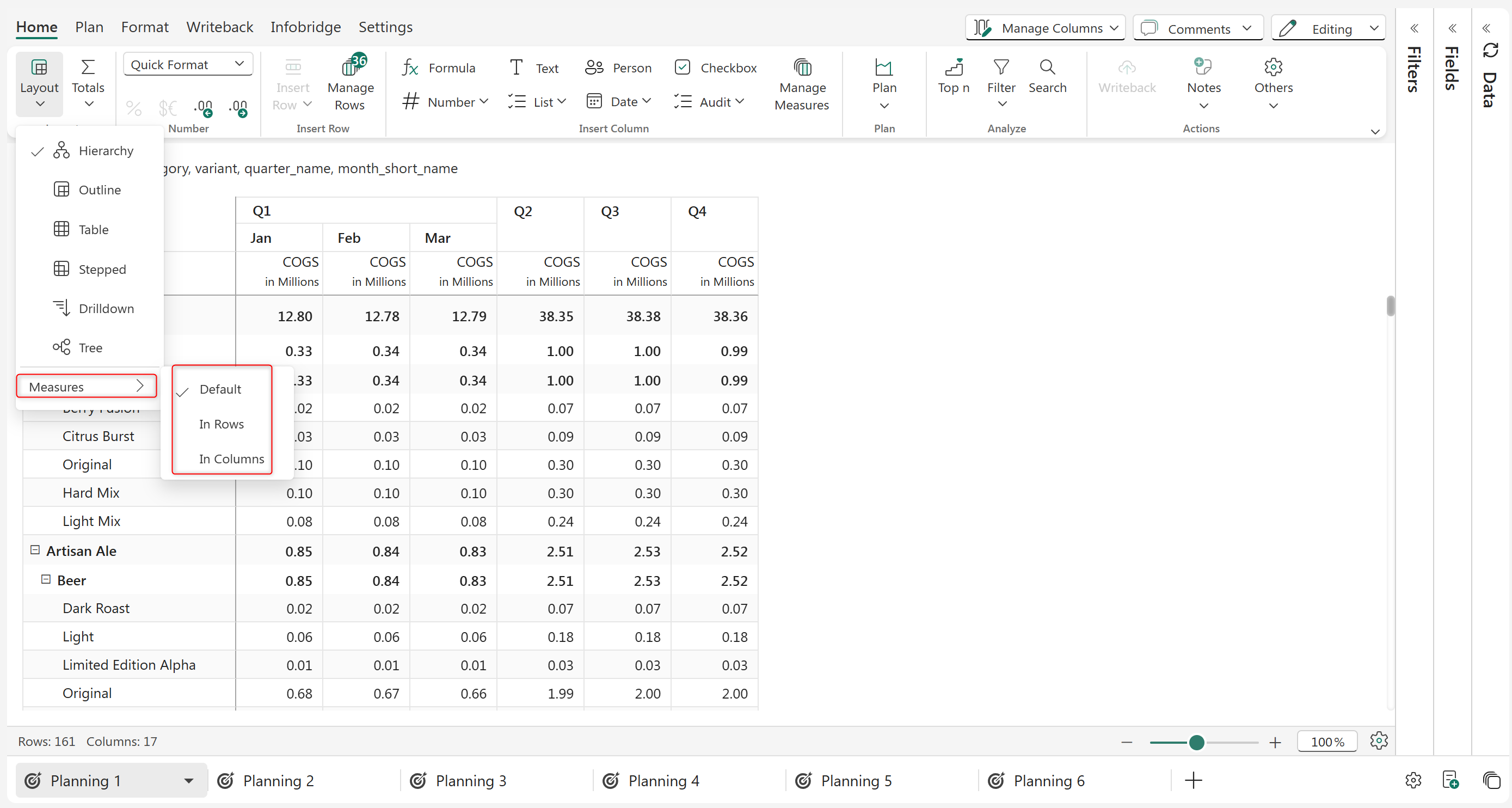Open the Manage Measures tool
This screenshot has width=1512, height=808.
[x=802, y=85]
